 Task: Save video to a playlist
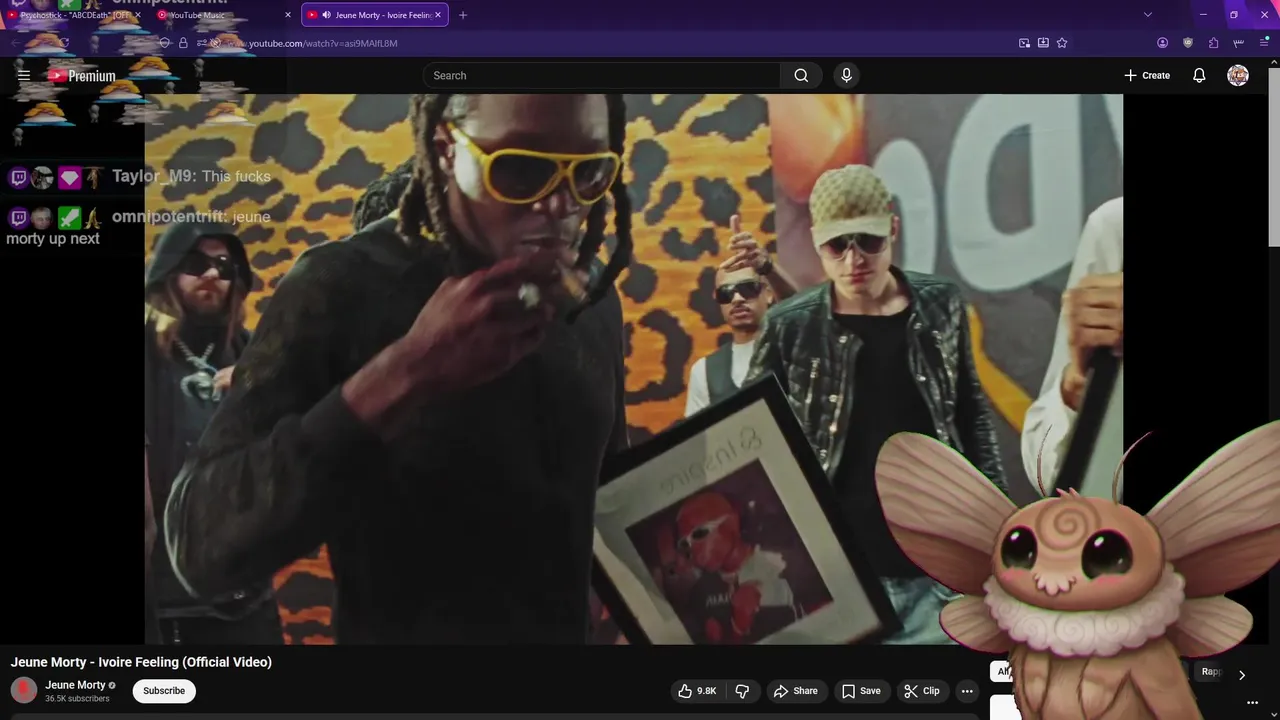coord(861,691)
